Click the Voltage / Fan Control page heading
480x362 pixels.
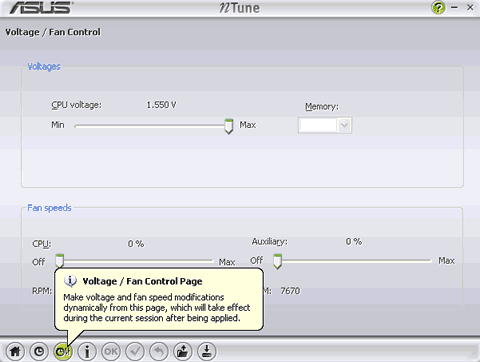coord(53,32)
